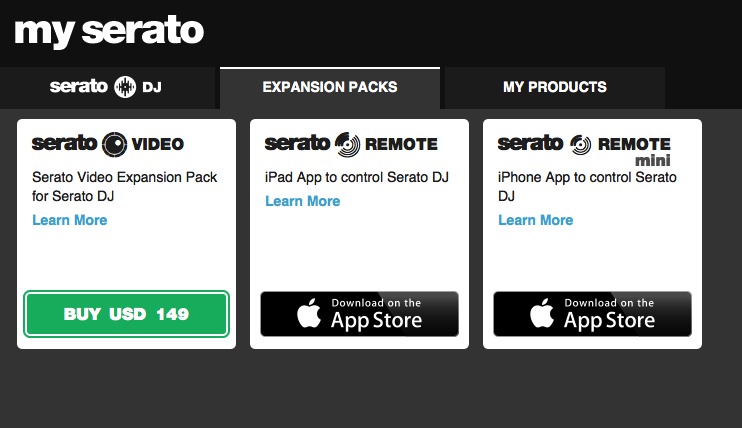Open the My Products tab
Screen dimensions: 742x428
click(555, 87)
